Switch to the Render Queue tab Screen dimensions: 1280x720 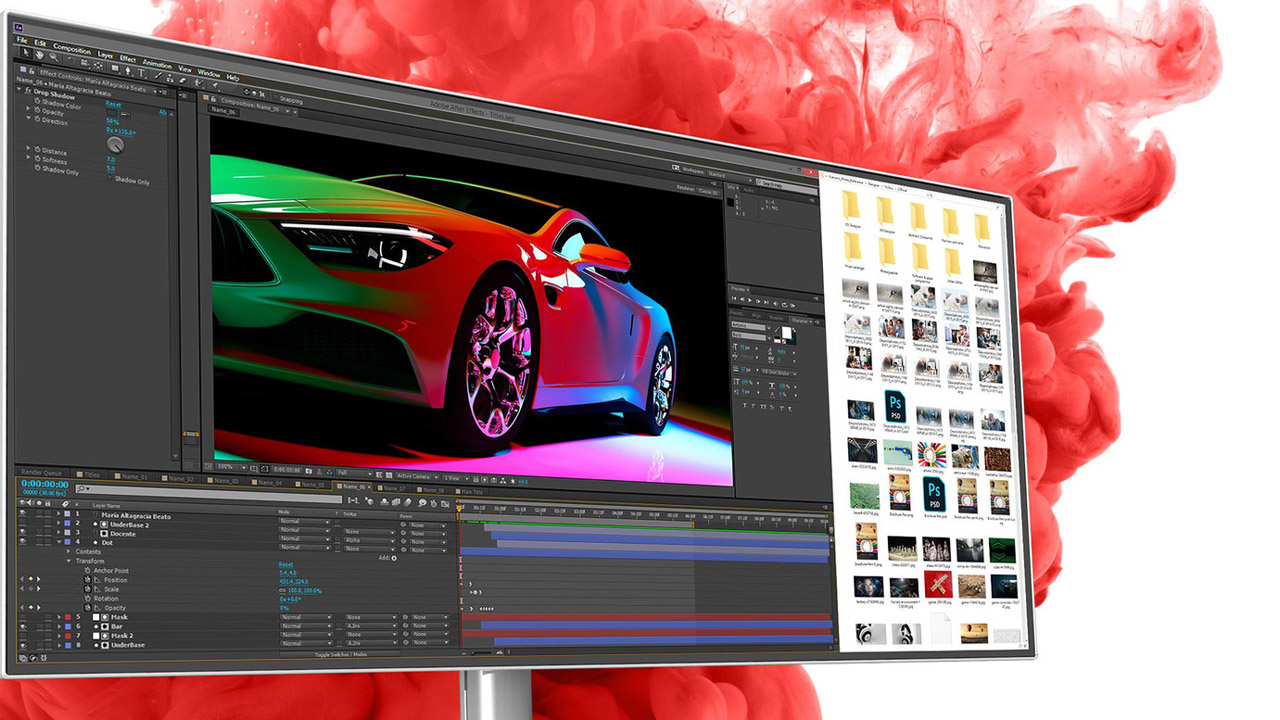point(41,473)
